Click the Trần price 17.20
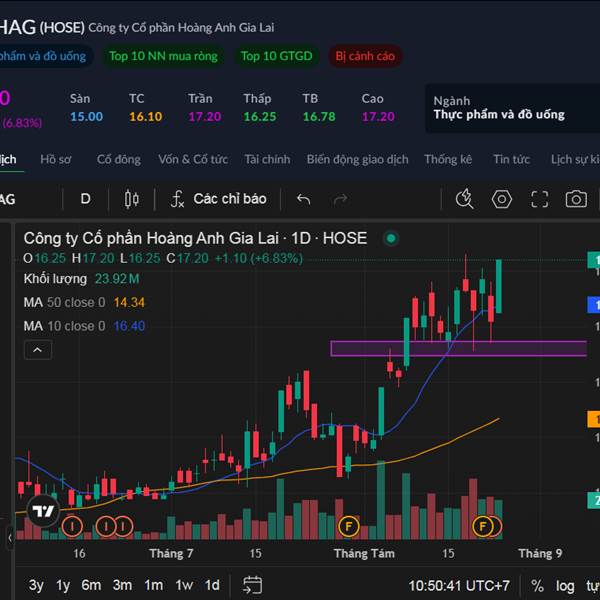600x600 pixels. (x=205, y=117)
